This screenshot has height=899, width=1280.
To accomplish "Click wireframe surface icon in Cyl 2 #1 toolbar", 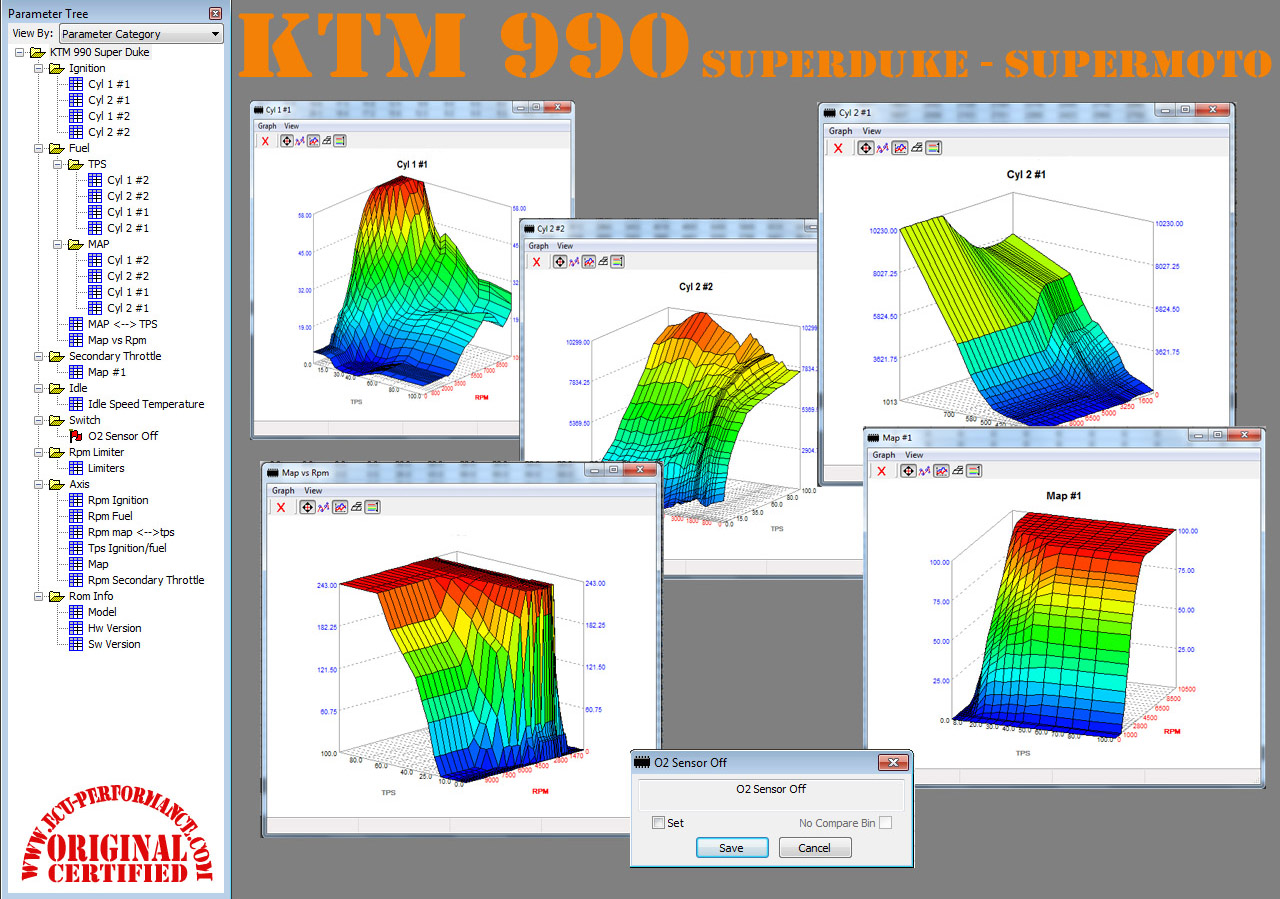I will [x=917, y=147].
